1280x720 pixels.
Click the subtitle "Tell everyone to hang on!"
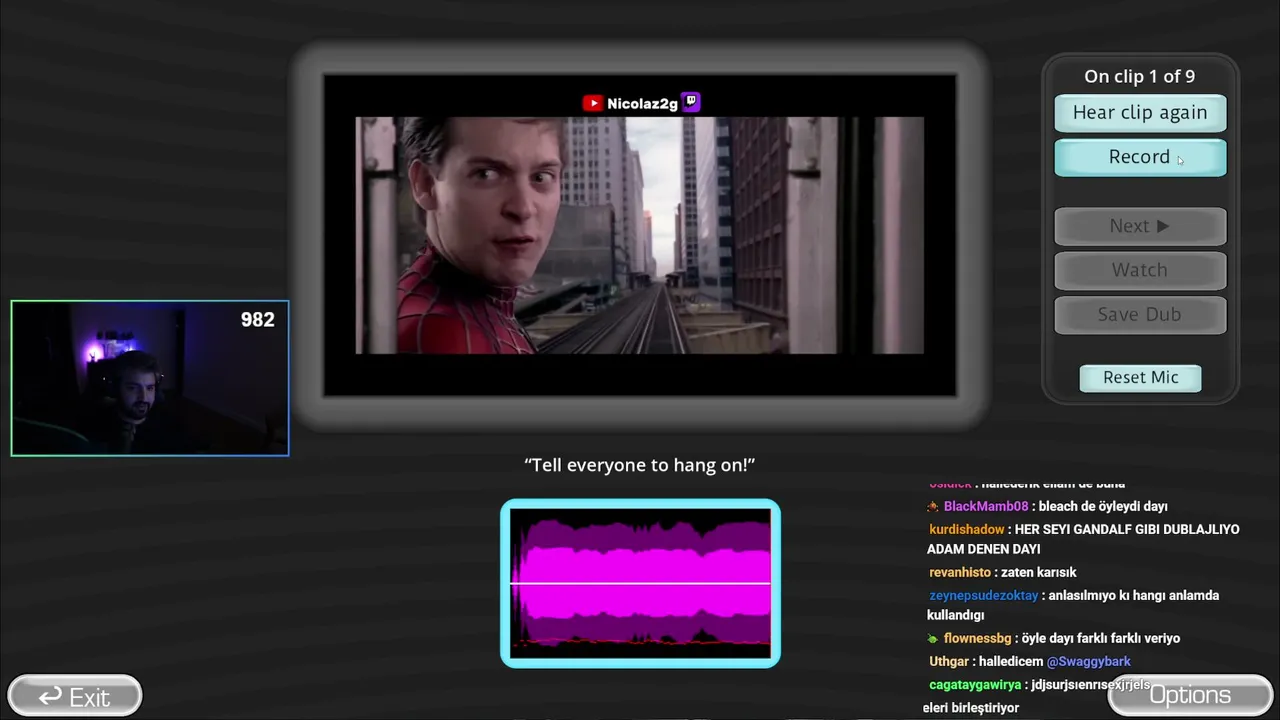[x=640, y=465]
